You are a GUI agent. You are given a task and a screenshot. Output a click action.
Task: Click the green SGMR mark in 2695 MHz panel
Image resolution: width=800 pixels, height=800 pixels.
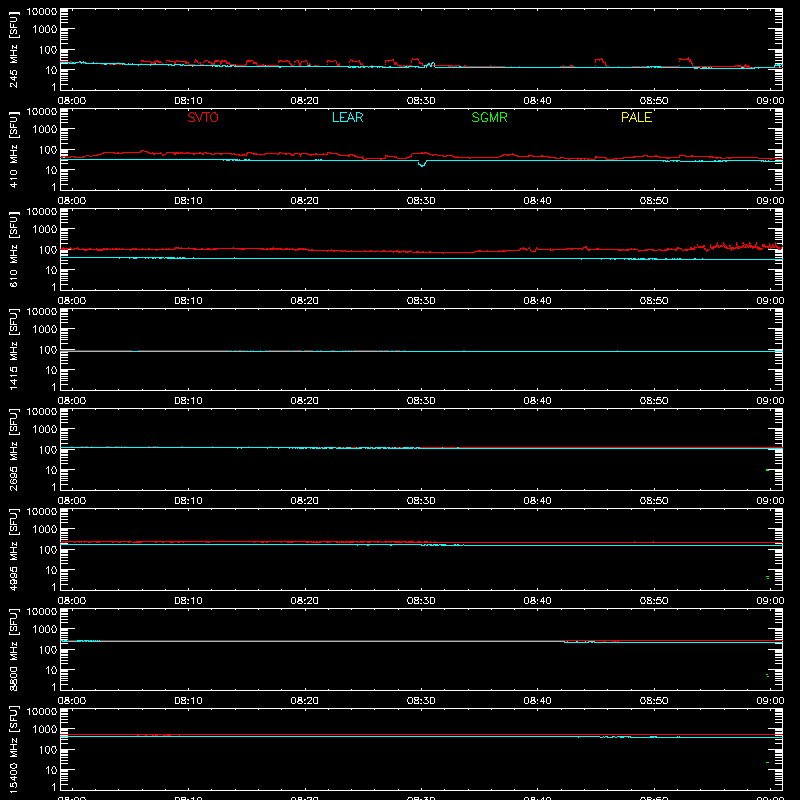click(768, 470)
